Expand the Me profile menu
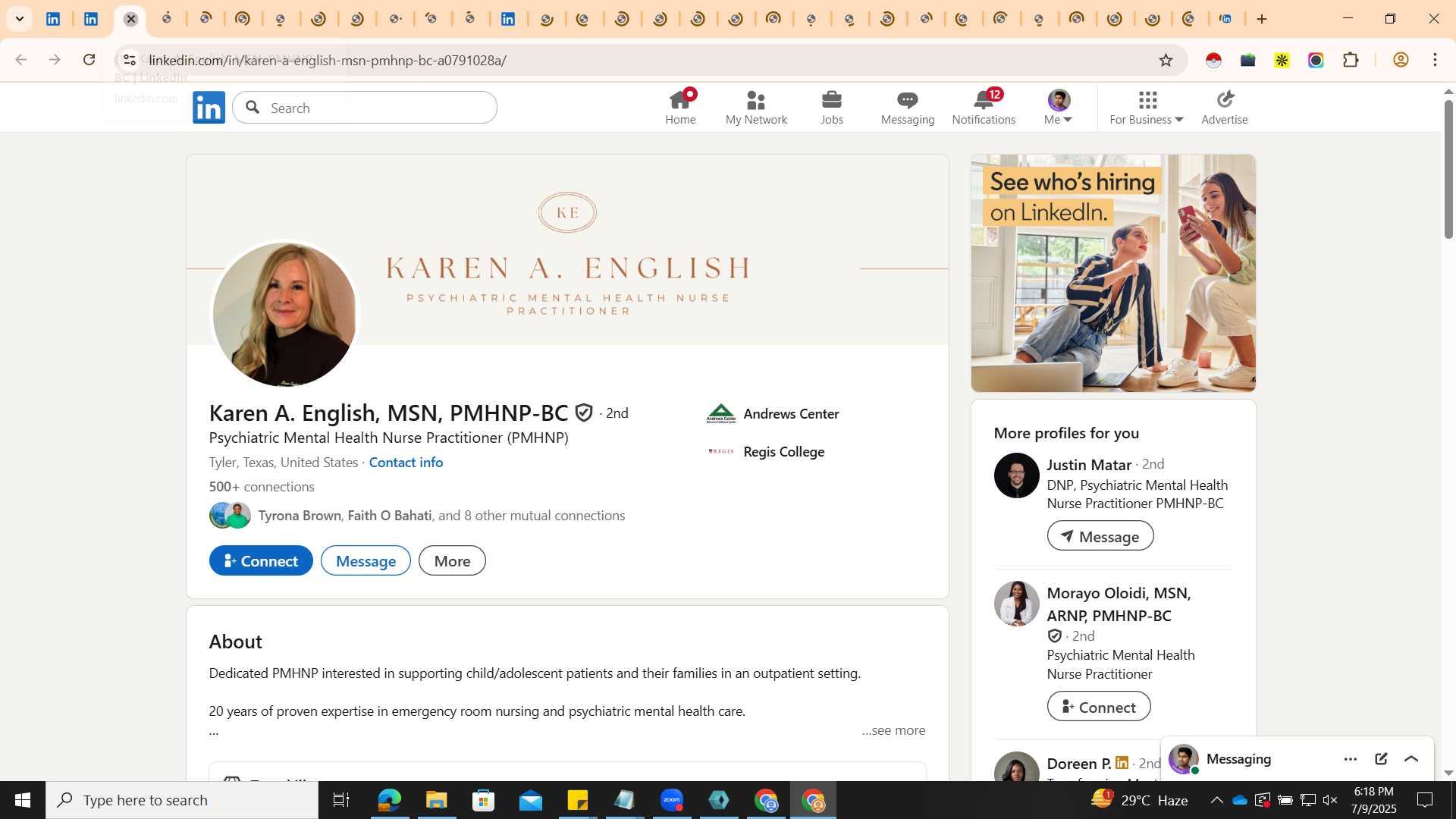1456x819 pixels. (x=1059, y=108)
